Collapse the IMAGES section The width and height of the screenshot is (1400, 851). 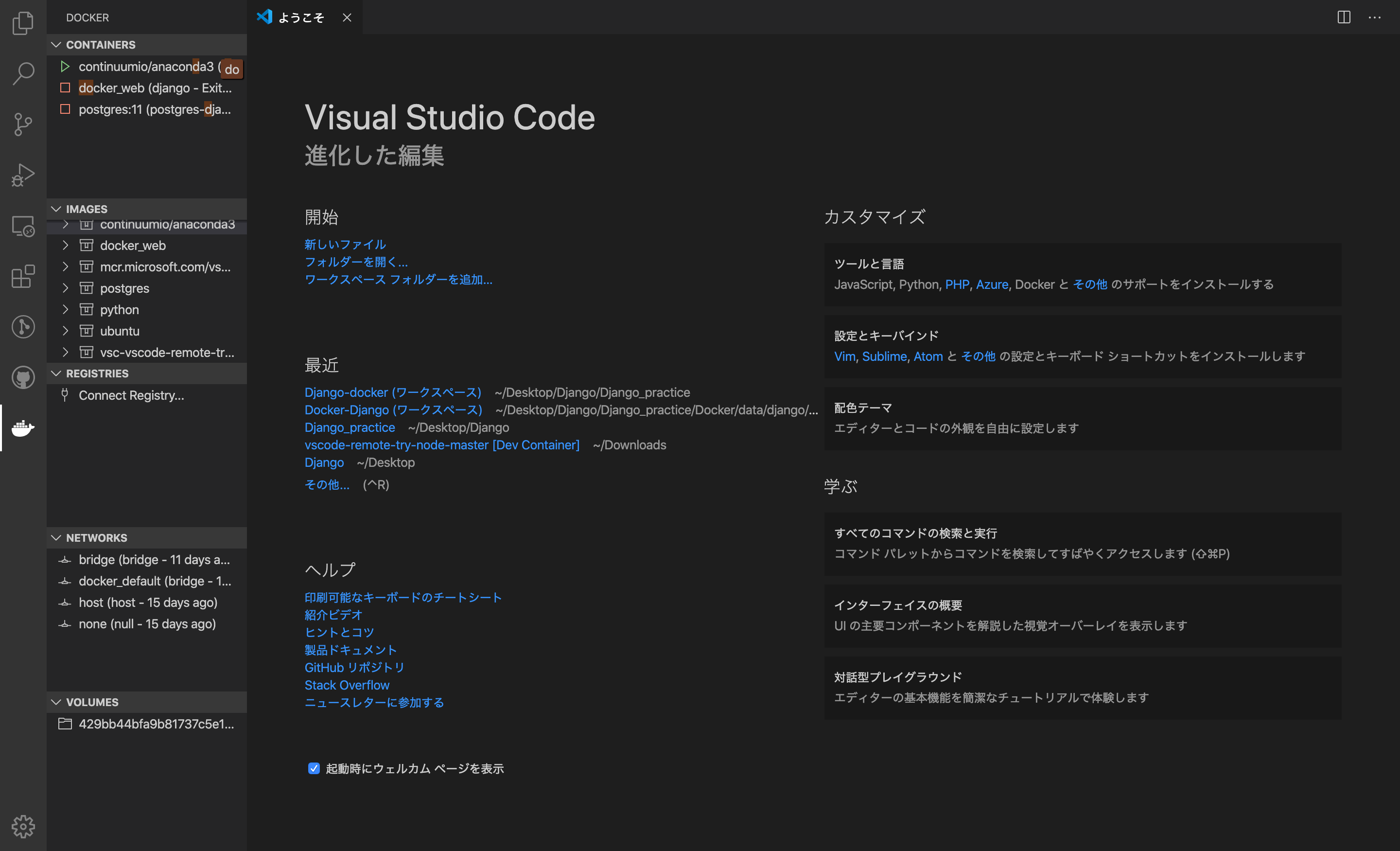(56, 209)
